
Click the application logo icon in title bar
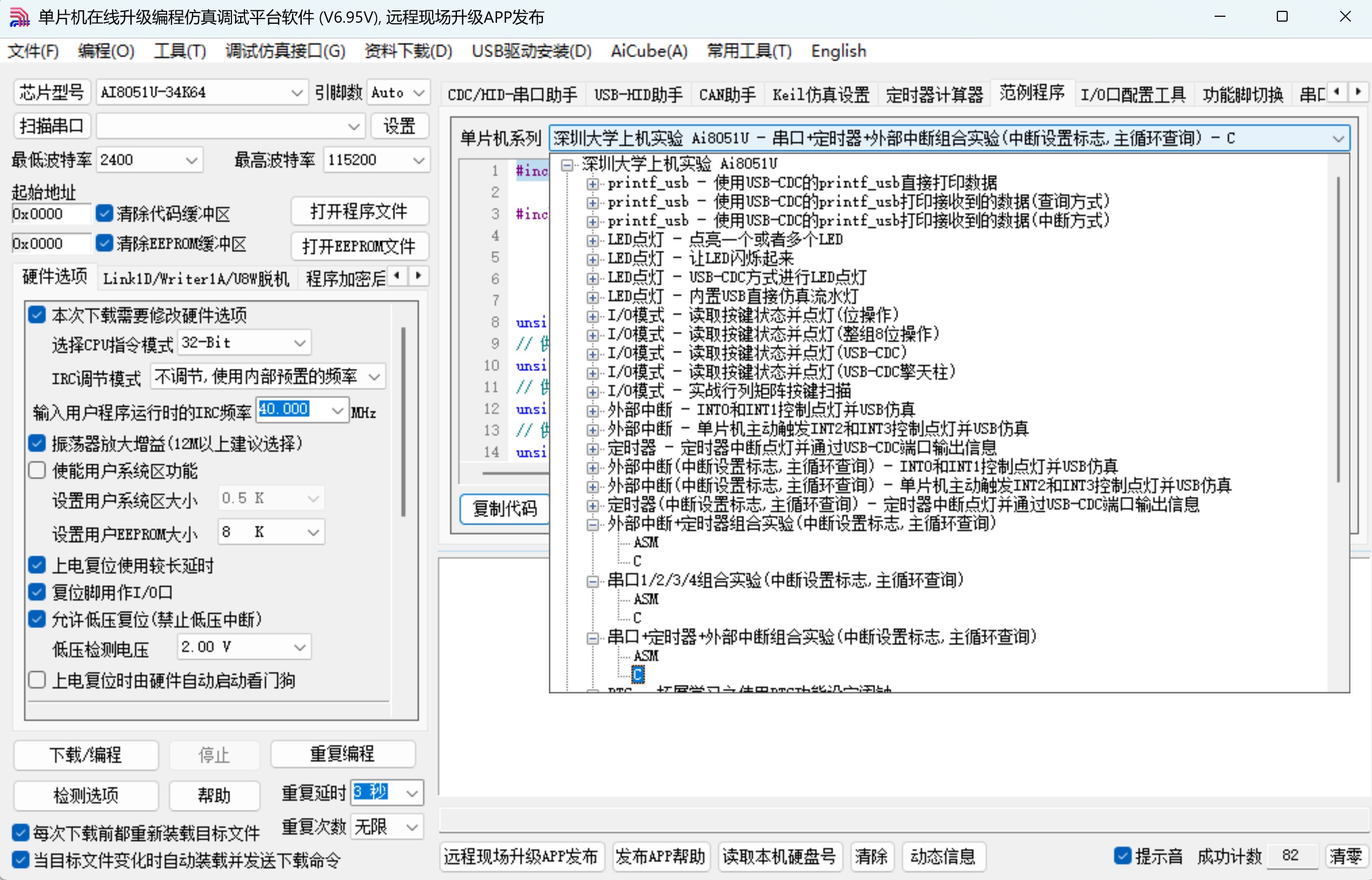click(x=19, y=17)
